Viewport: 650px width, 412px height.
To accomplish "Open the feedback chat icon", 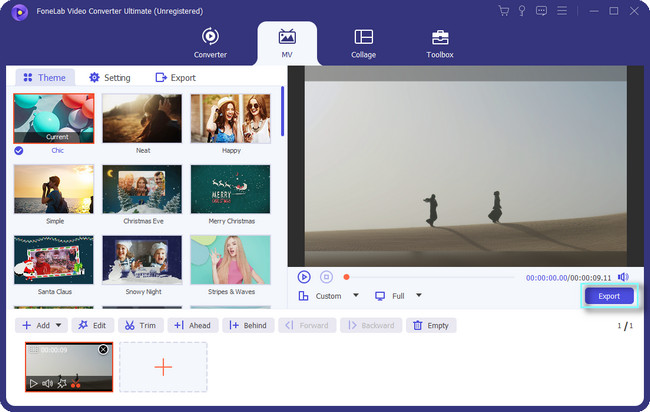I will 541,11.
